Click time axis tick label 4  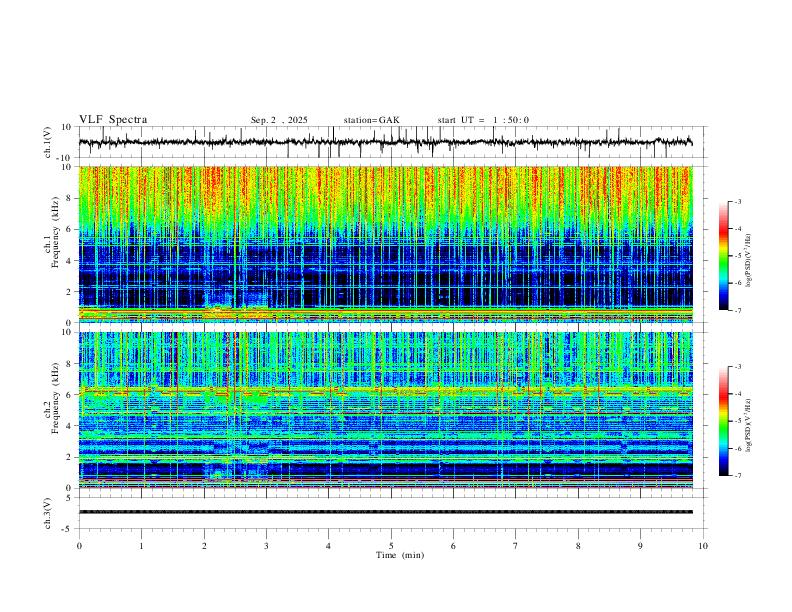[329, 546]
